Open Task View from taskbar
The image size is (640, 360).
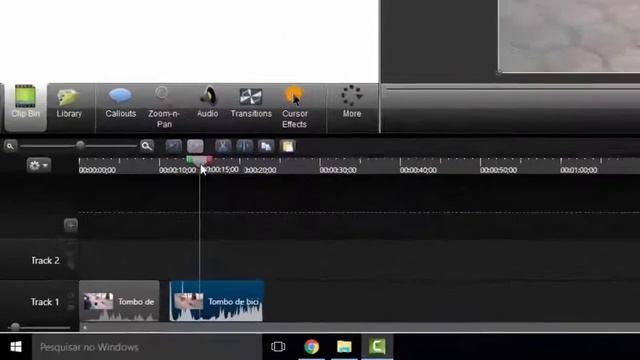278,347
